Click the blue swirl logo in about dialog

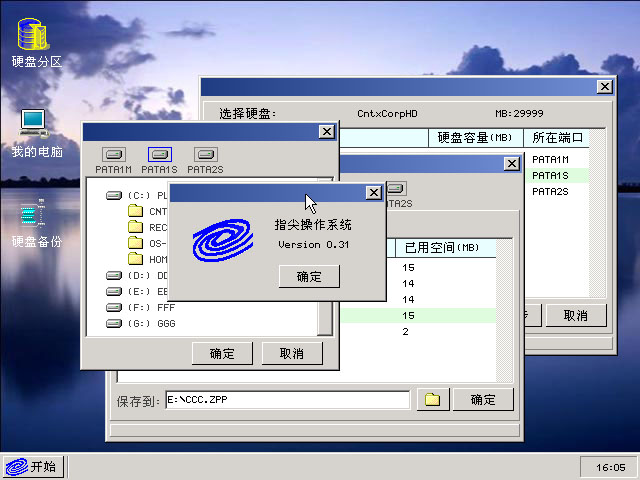point(222,239)
